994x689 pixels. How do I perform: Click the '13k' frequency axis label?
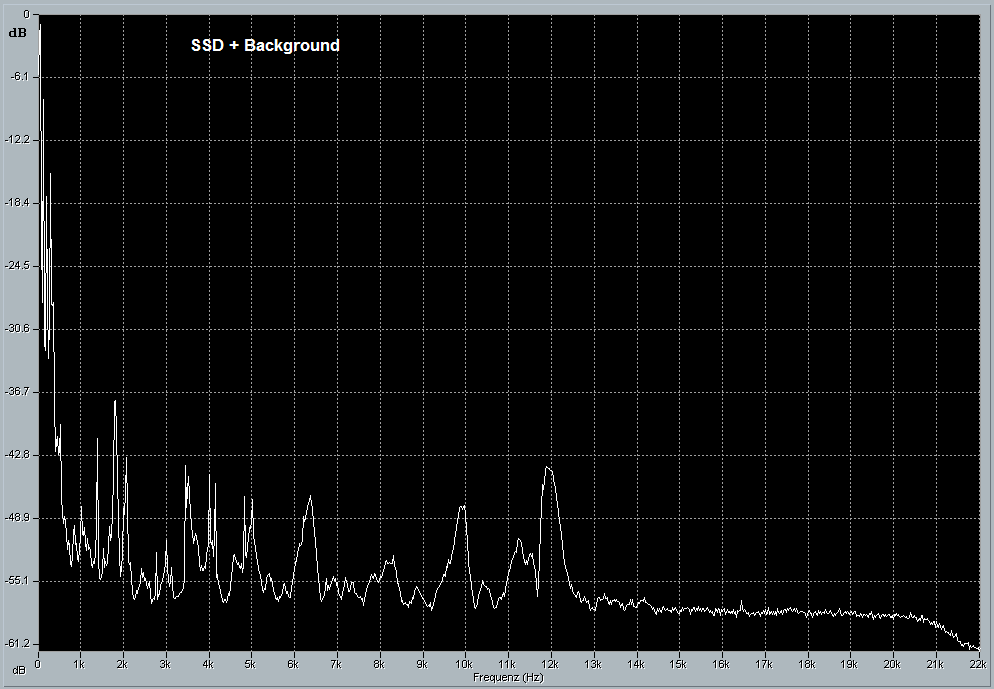coord(593,665)
